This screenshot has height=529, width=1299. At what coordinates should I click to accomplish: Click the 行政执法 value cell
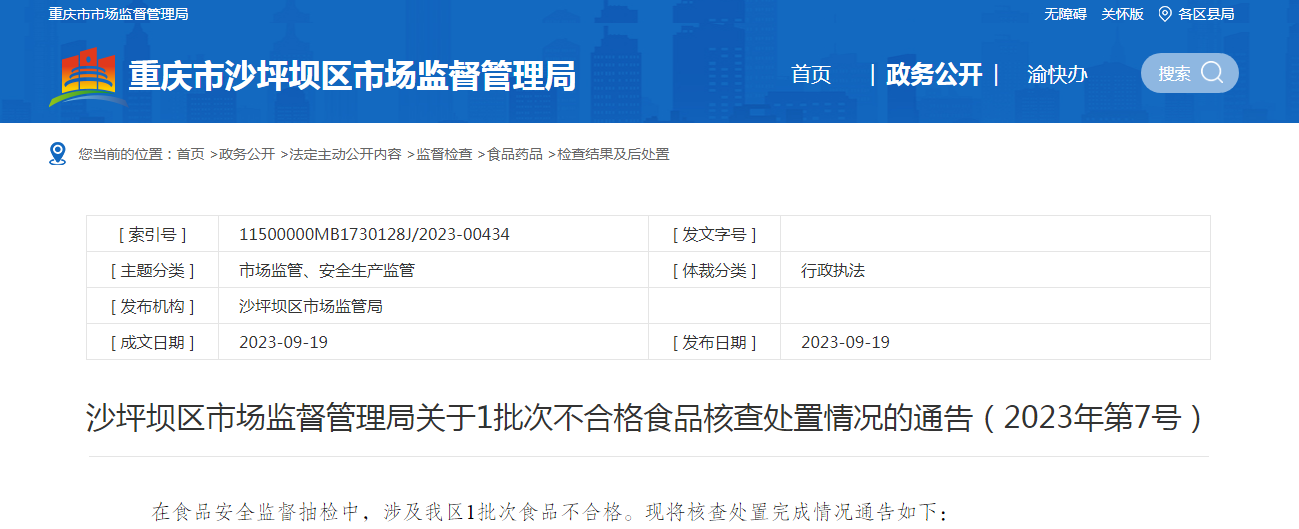point(995,270)
